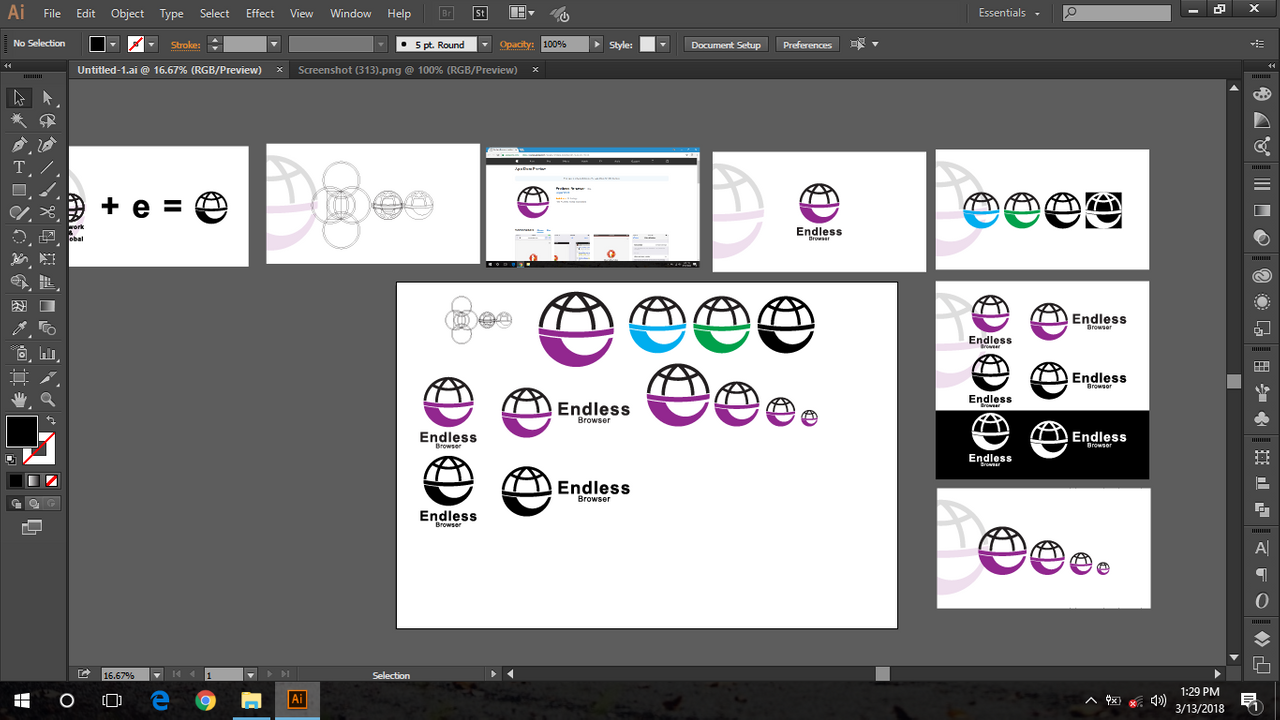Open the Style dropdown arrow
Viewport: 1280px width, 720px height.
pos(662,44)
